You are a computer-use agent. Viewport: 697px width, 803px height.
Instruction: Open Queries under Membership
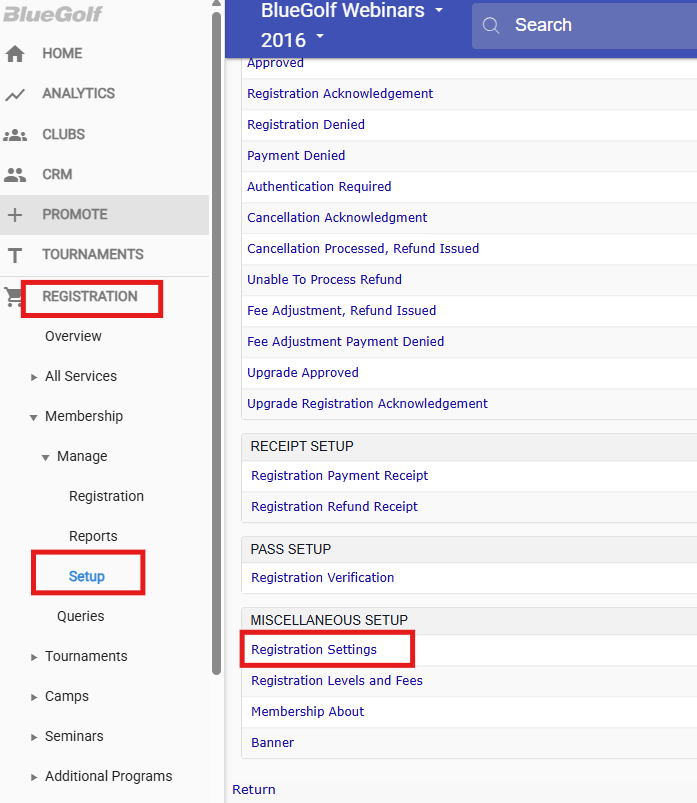(x=80, y=616)
